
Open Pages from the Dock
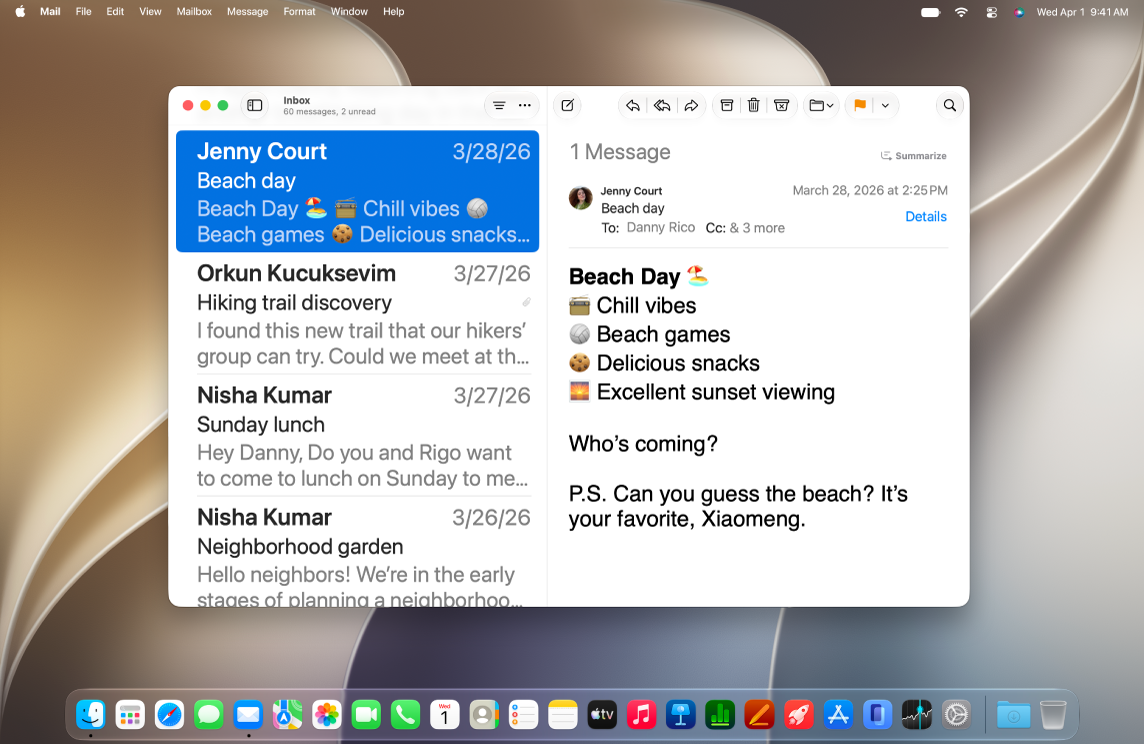click(x=759, y=714)
